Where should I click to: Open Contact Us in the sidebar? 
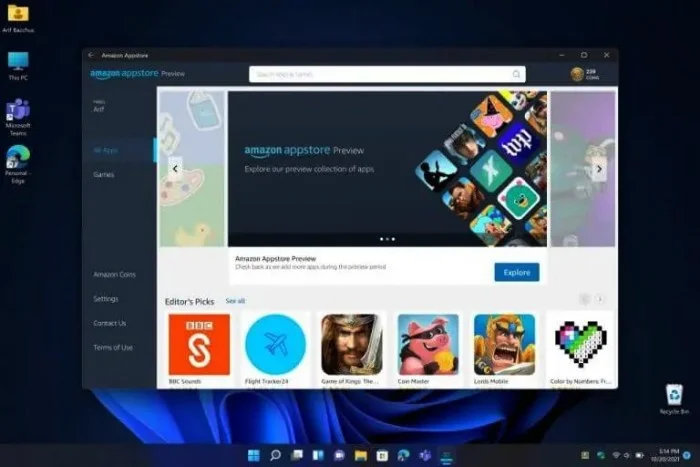pos(109,323)
